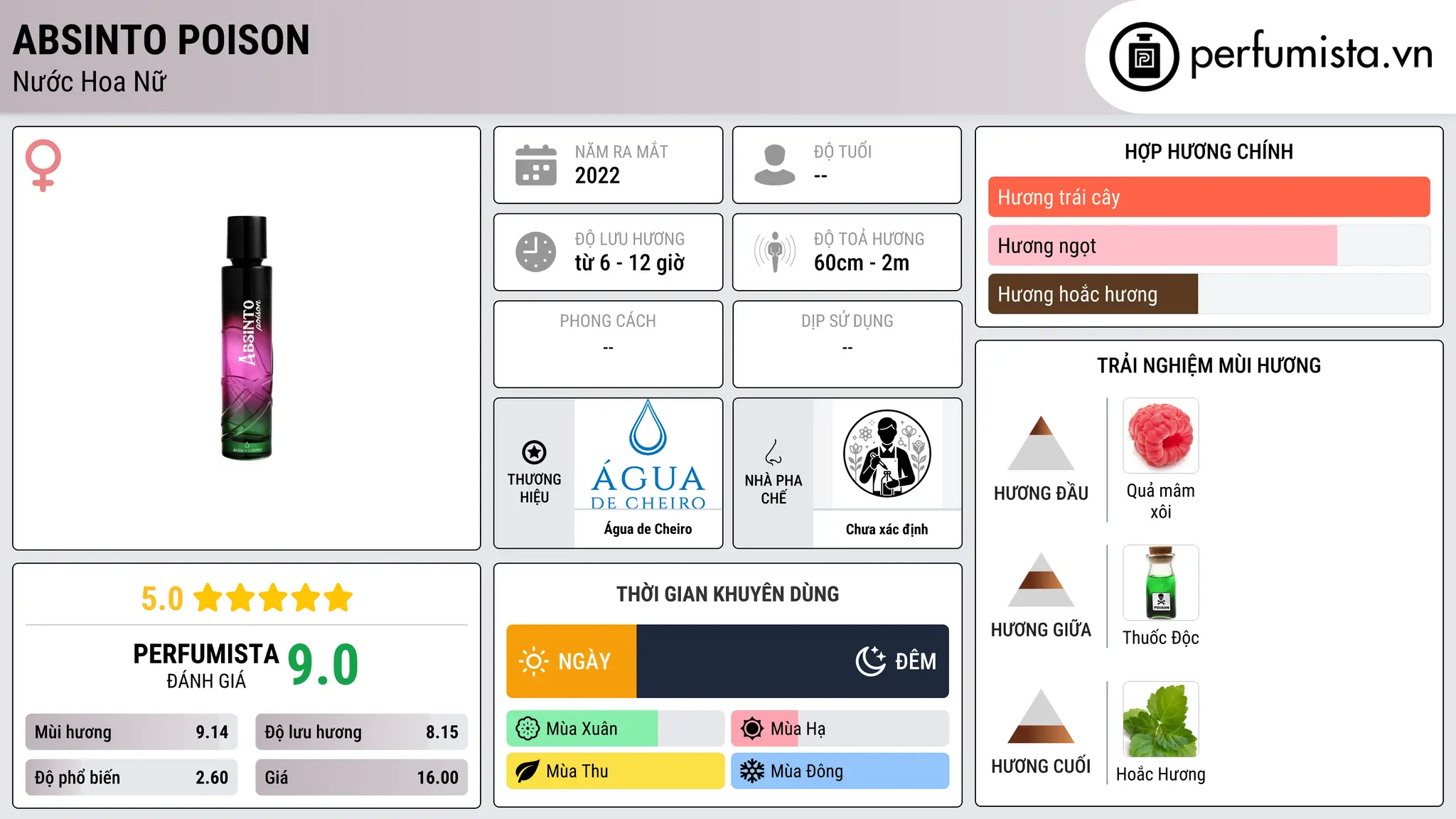Click the leaf icon in Mùa Thu
Image resolution: width=1456 pixels, height=819 pixels.
click(528, 771)
